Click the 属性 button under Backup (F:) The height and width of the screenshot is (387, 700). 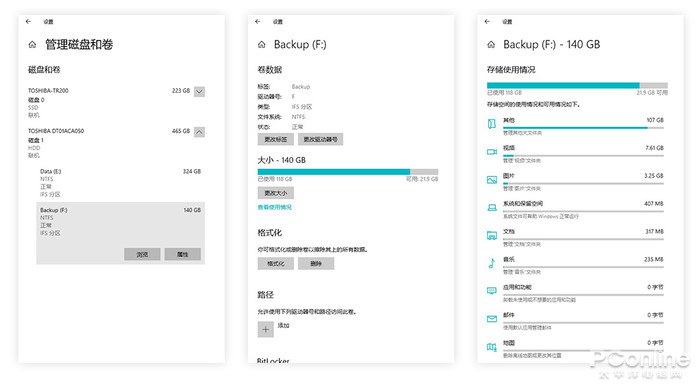[x=183, y=254]
